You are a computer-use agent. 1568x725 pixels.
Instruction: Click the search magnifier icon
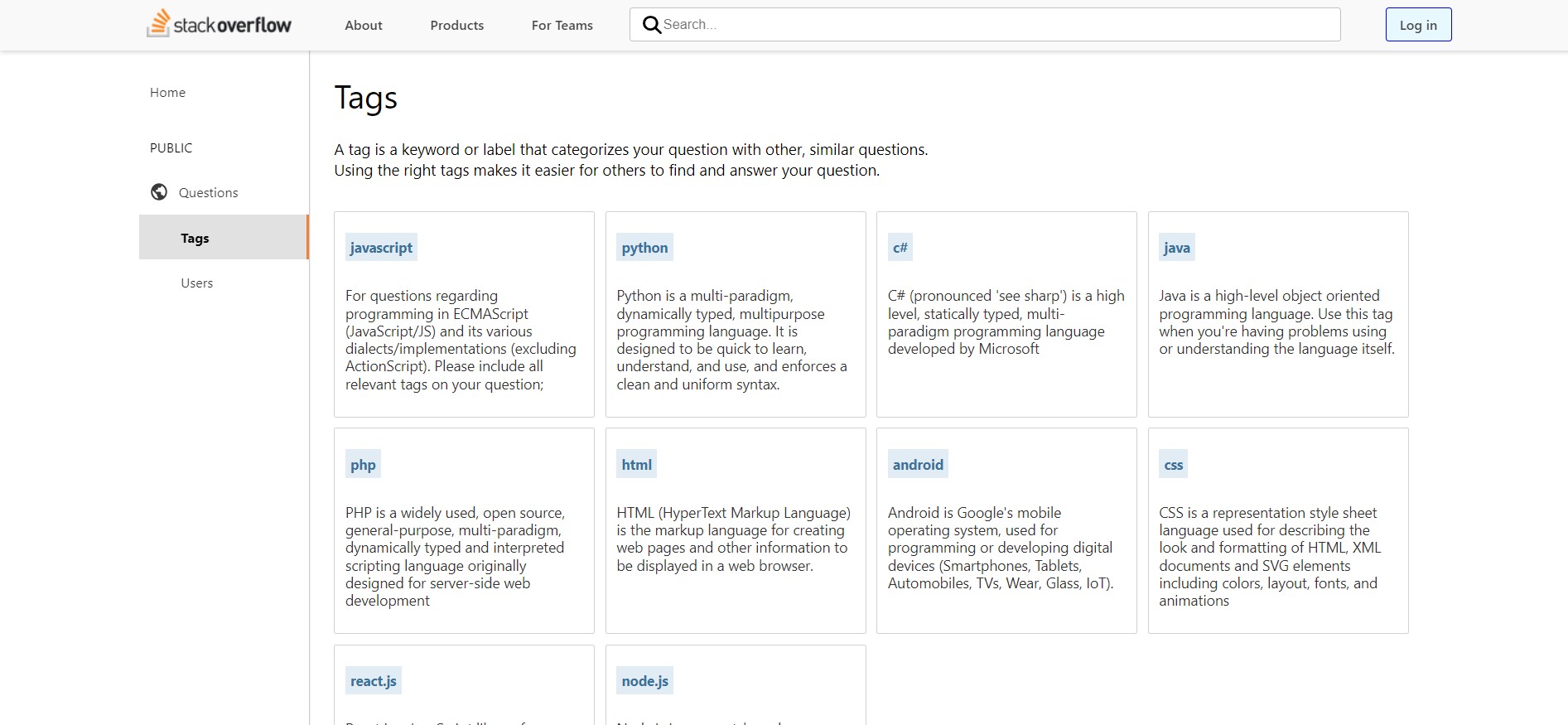(652, 25)
